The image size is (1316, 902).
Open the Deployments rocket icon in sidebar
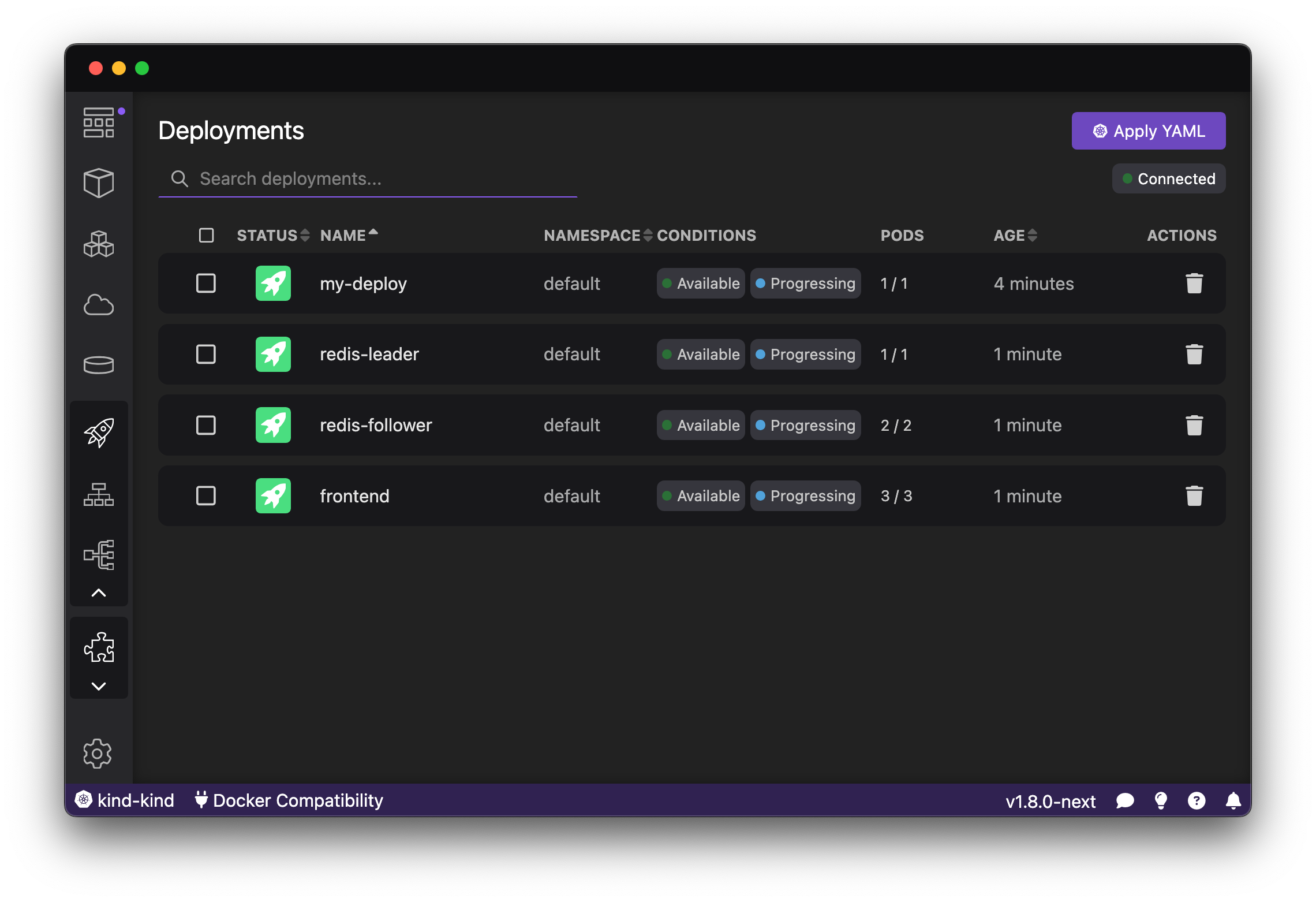(x=99, y=432)
